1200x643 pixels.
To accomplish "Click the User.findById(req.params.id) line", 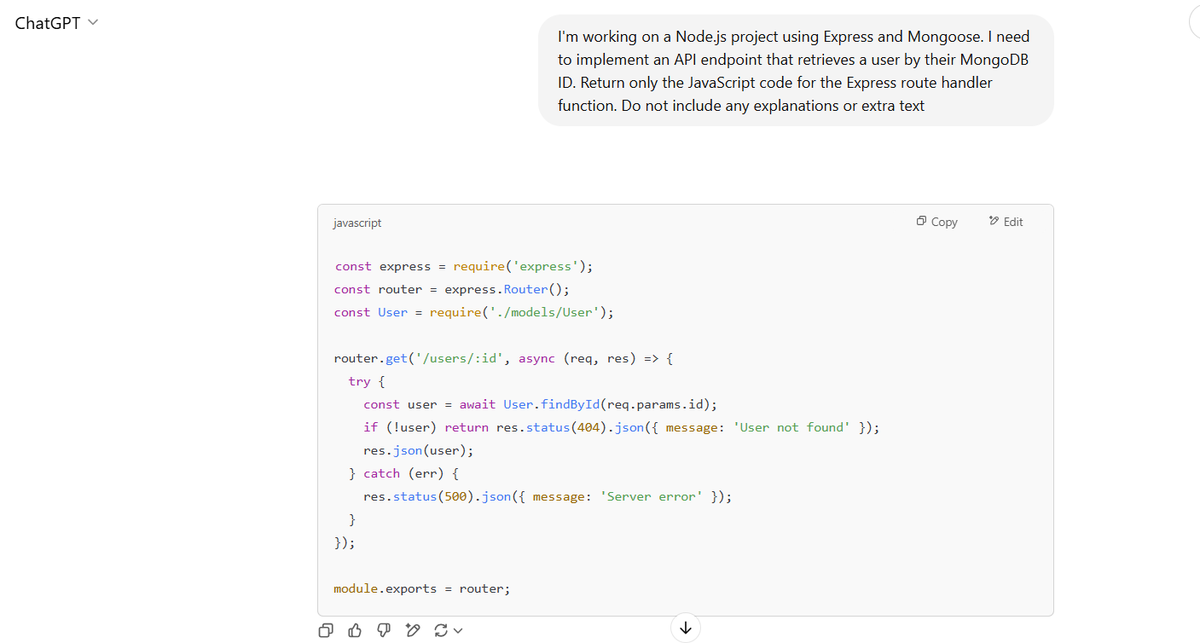I will click(540, 405).
